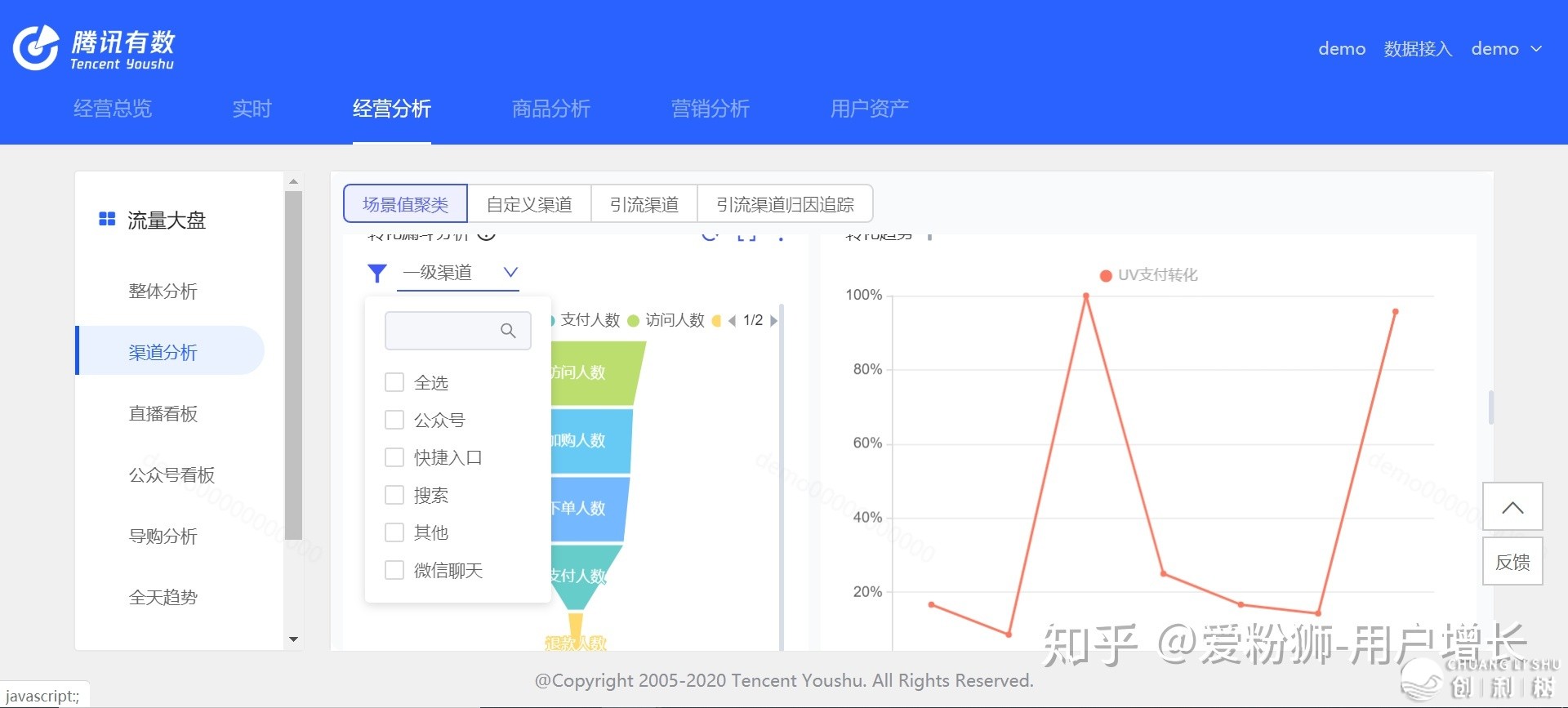Open the 数据接入 link
1568x708 pixels.
[1418, 49]
